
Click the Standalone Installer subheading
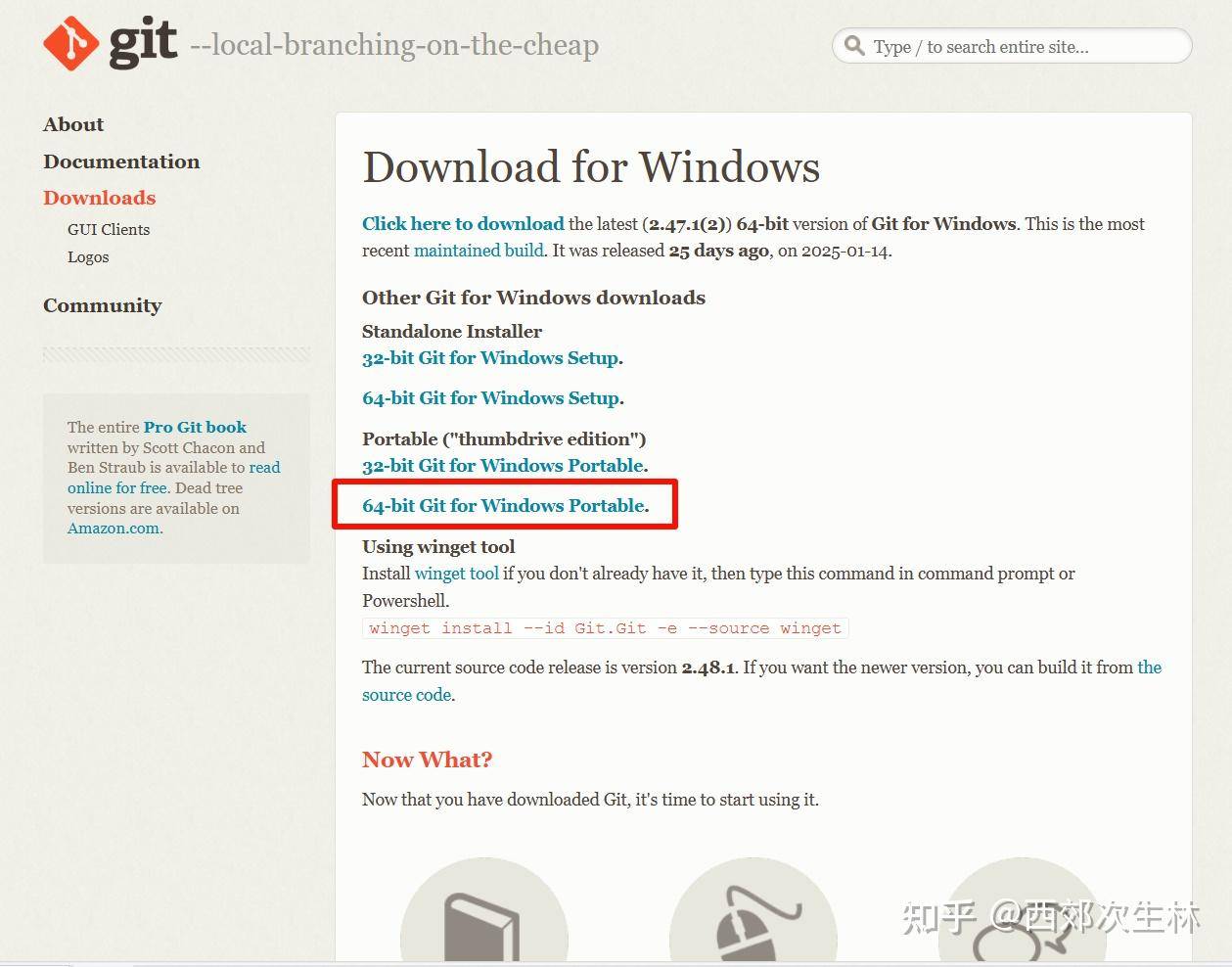(452, 331)
